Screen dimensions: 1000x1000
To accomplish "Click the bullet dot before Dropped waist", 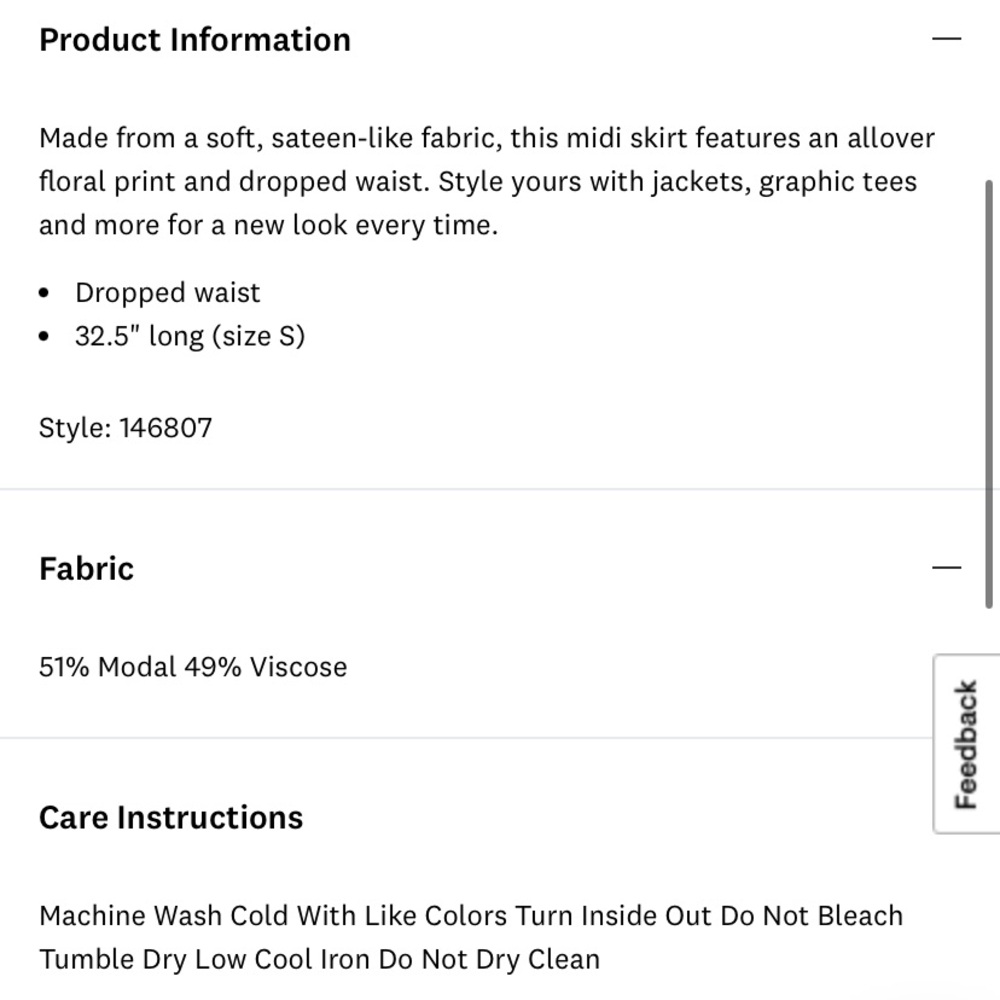I will [43, 293].
